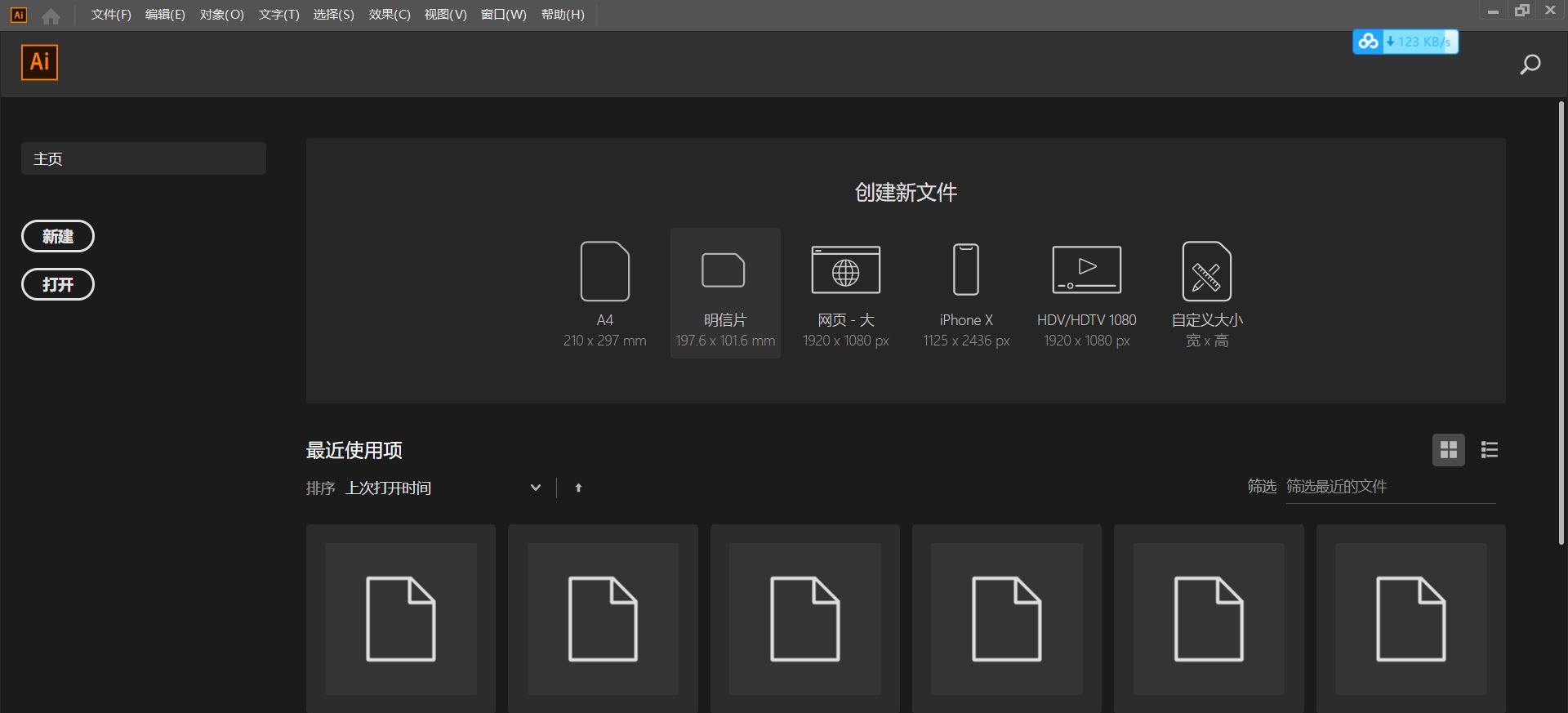Switch recent files to list view
This screenshot has width=1568, height=713.
click(1489, 450)
